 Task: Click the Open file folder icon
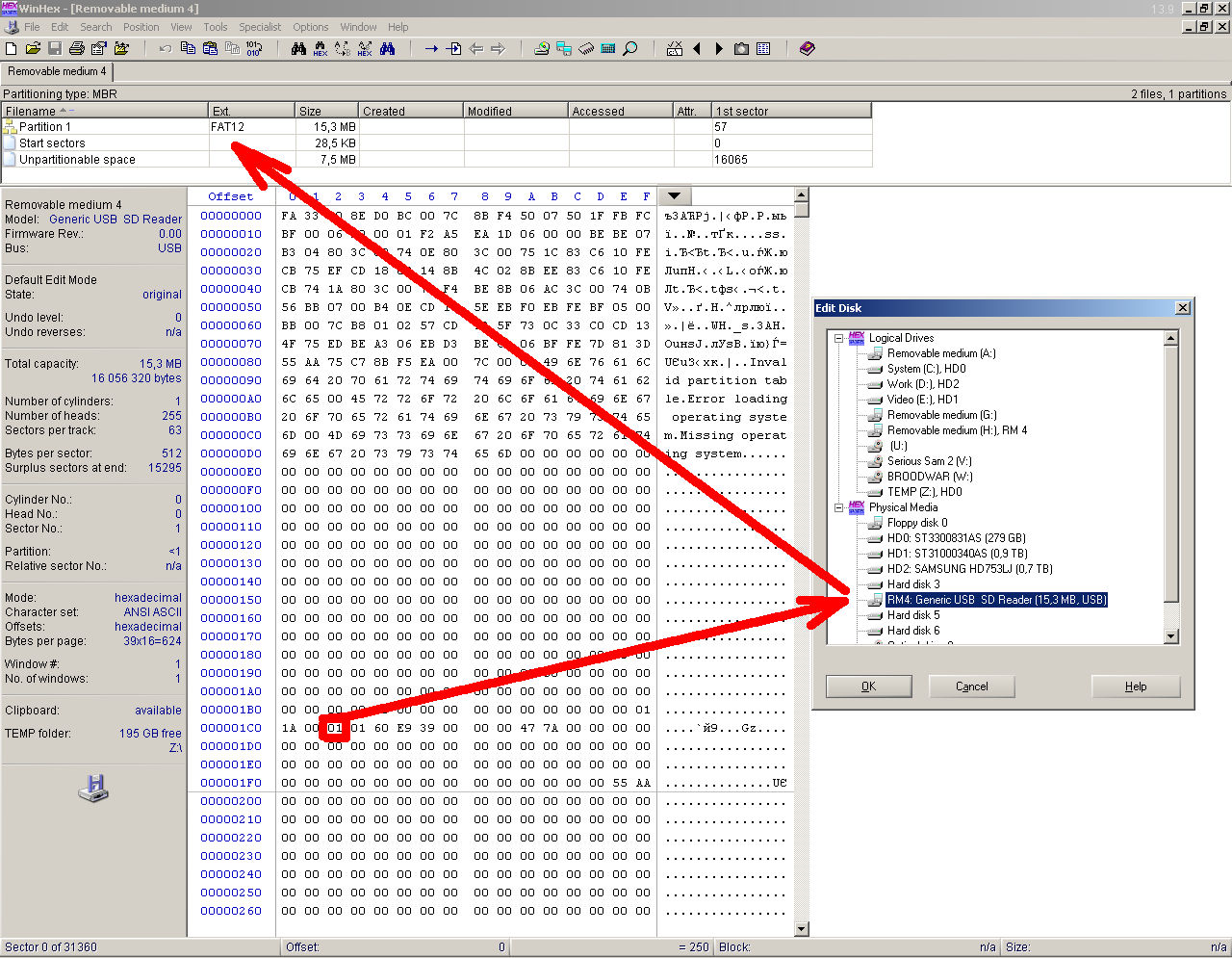(x=33, y=48)
